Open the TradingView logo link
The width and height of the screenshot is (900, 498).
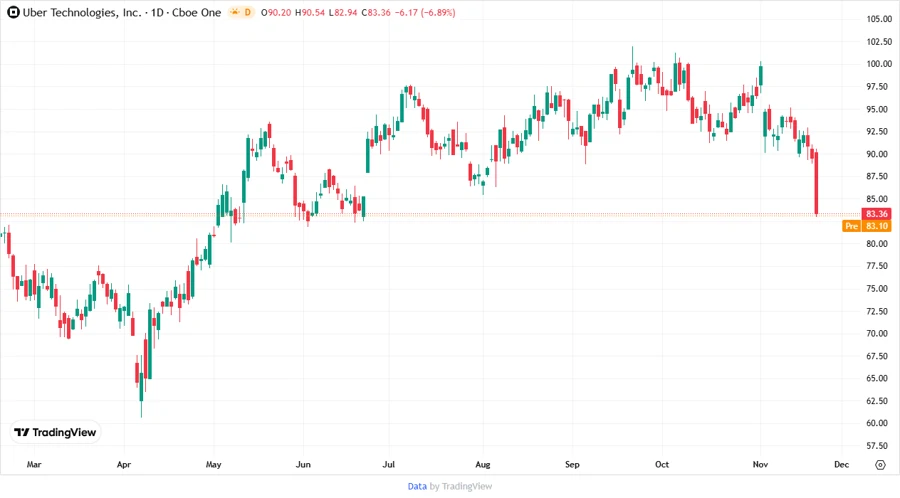56,432
